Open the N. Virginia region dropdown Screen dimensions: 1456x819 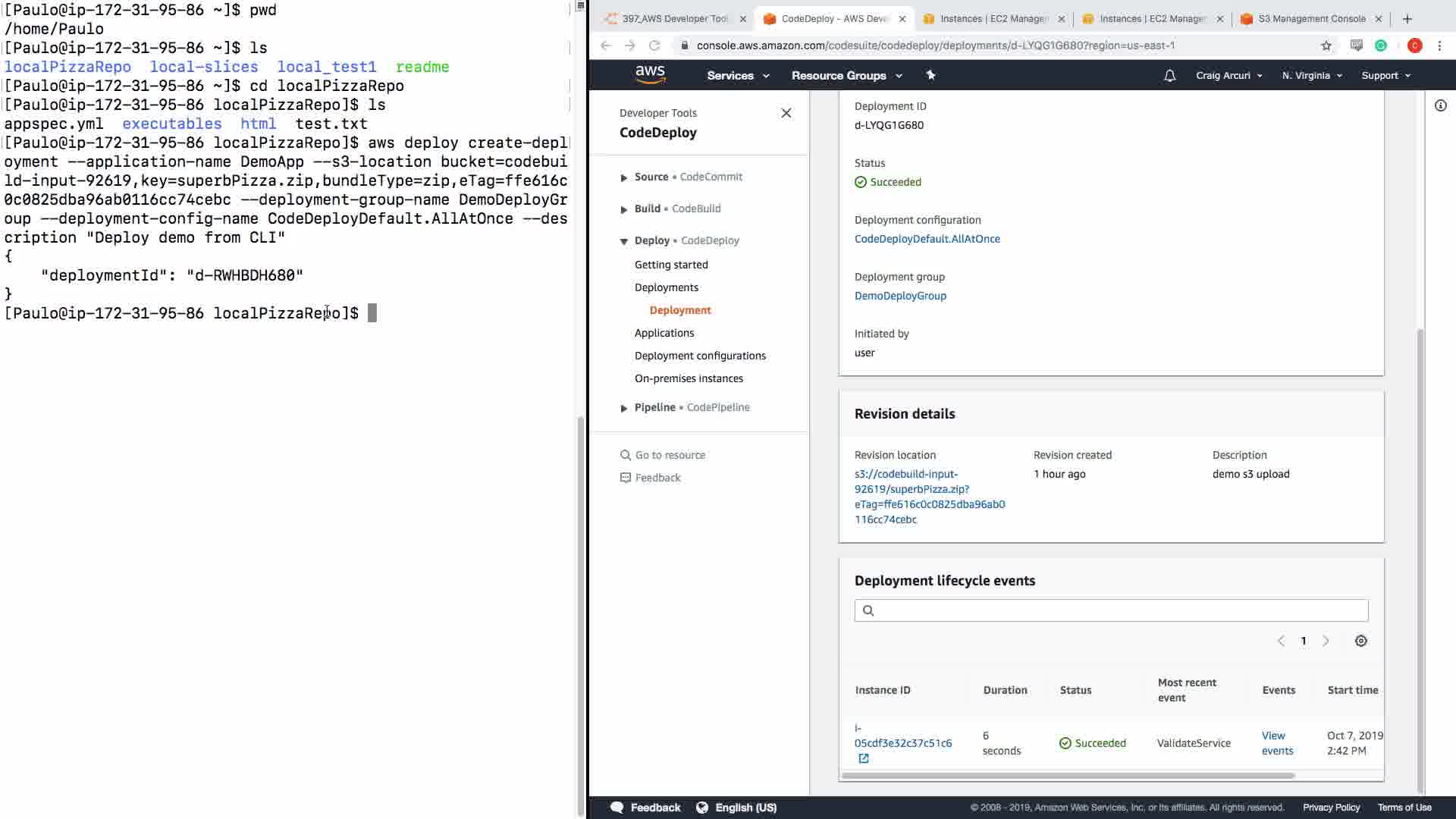click(x=1311, y=76)
